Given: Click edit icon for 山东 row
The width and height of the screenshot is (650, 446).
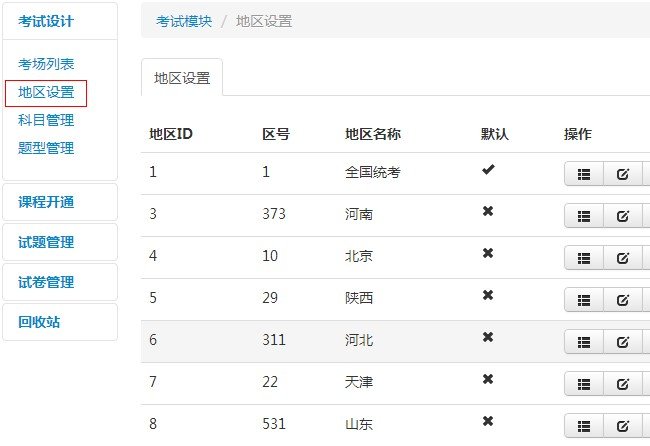Looking at the screenshot, I should pyautogui.click(x=622, y=426).
